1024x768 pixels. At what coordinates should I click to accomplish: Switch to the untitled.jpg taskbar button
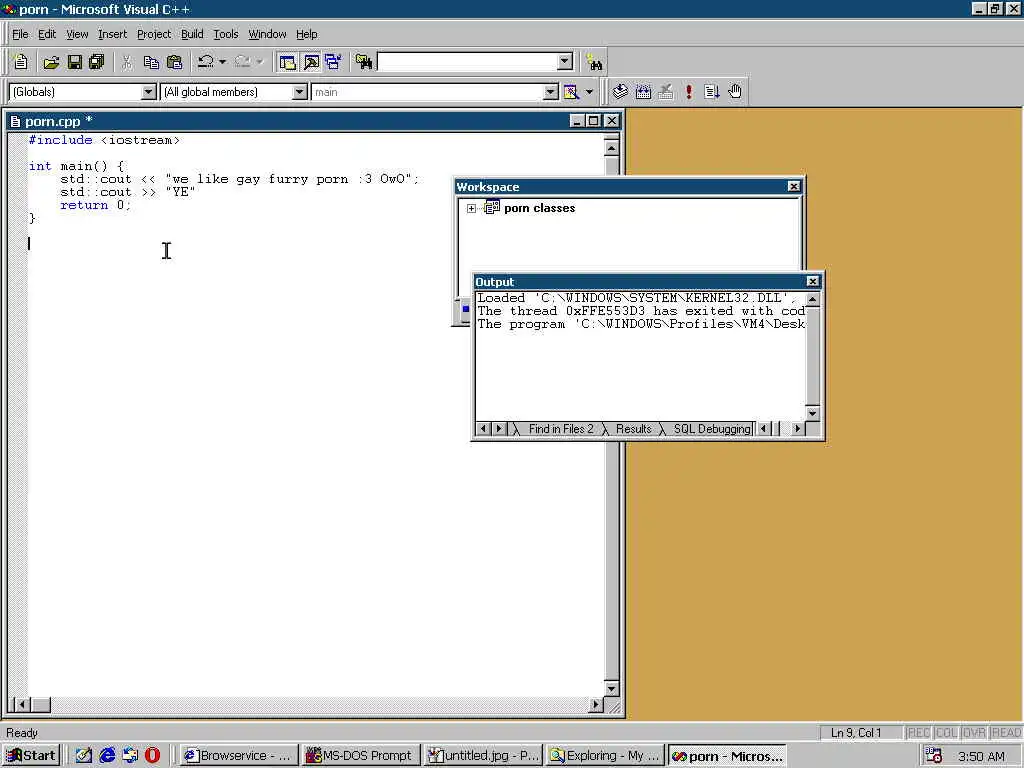click(482, 756)
